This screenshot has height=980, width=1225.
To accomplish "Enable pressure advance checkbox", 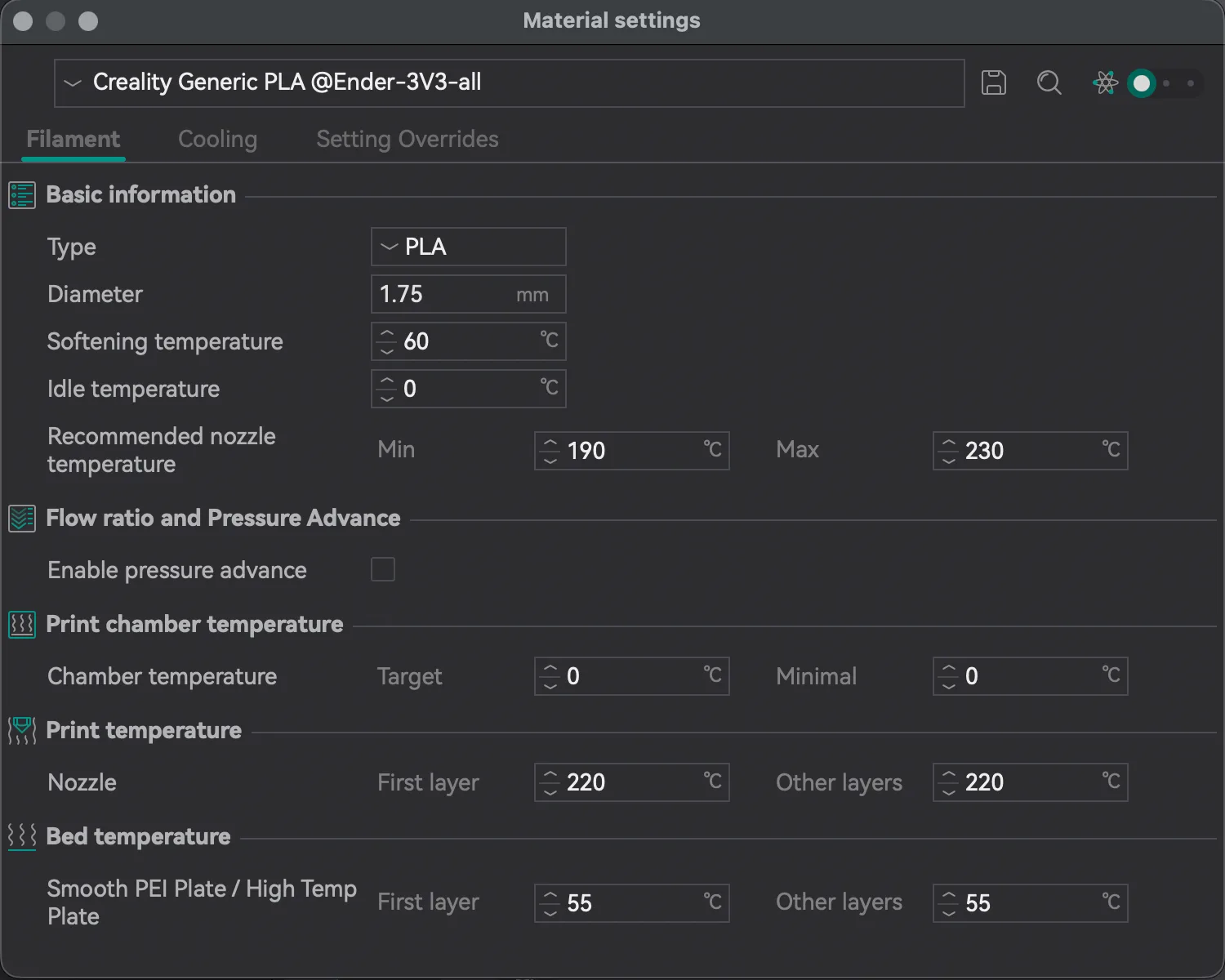I will (383, 569).
